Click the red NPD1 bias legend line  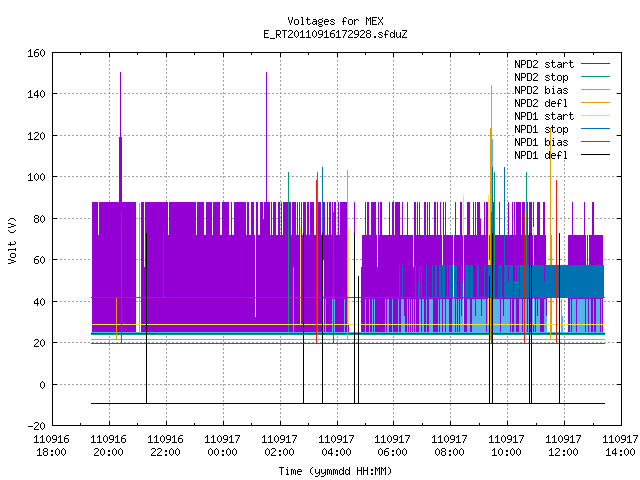click(595, 142)
